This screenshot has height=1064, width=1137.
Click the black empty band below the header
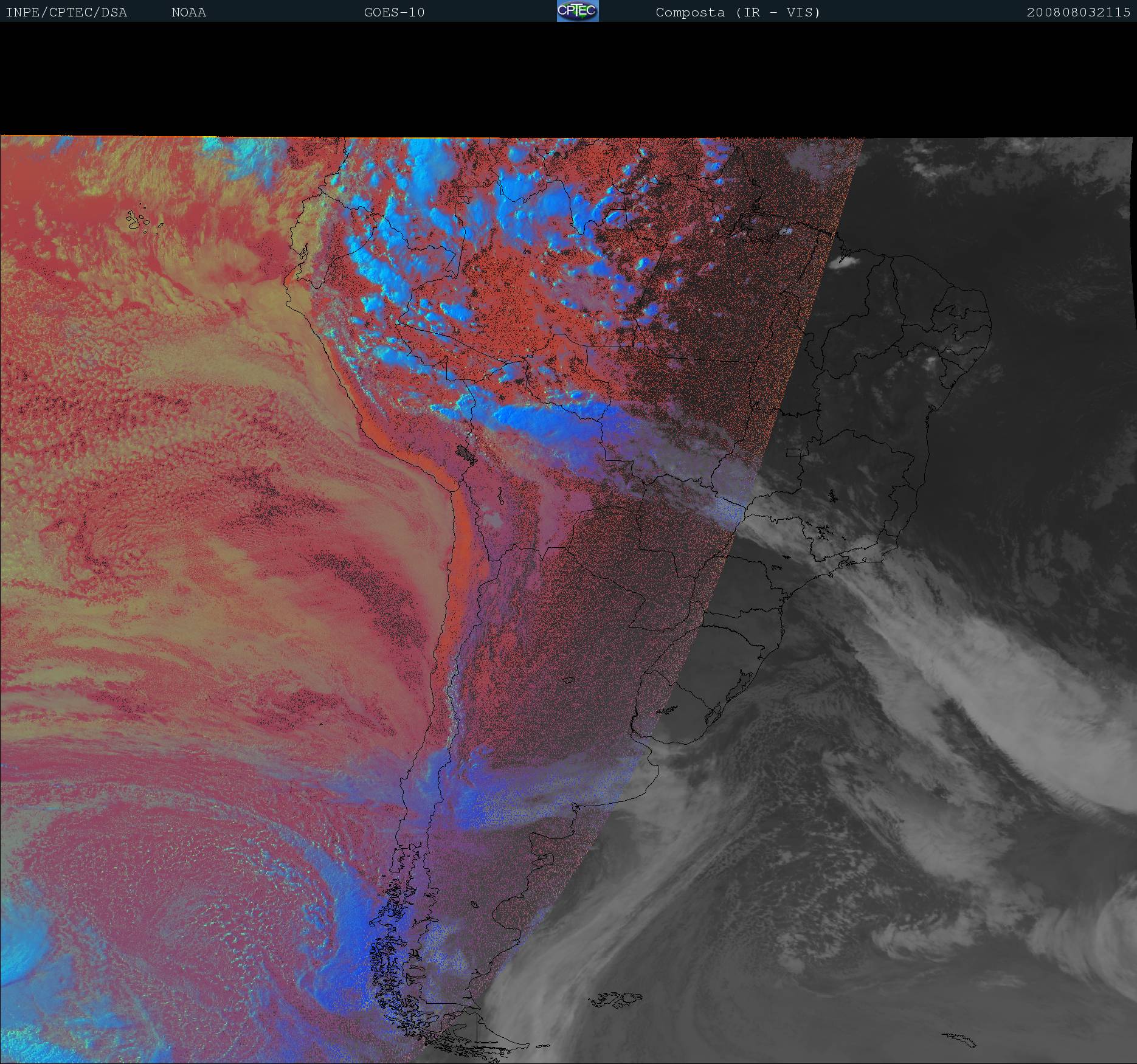pyautogui.click(x=568, y=79)
